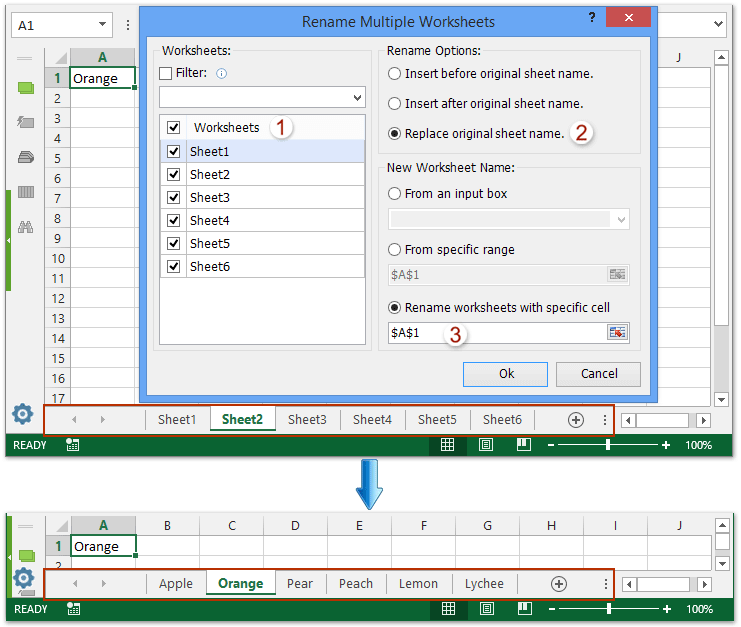Click the help question mark in dialog title
The width and height of the screenshot is (741, 627).
coord(591,18)
